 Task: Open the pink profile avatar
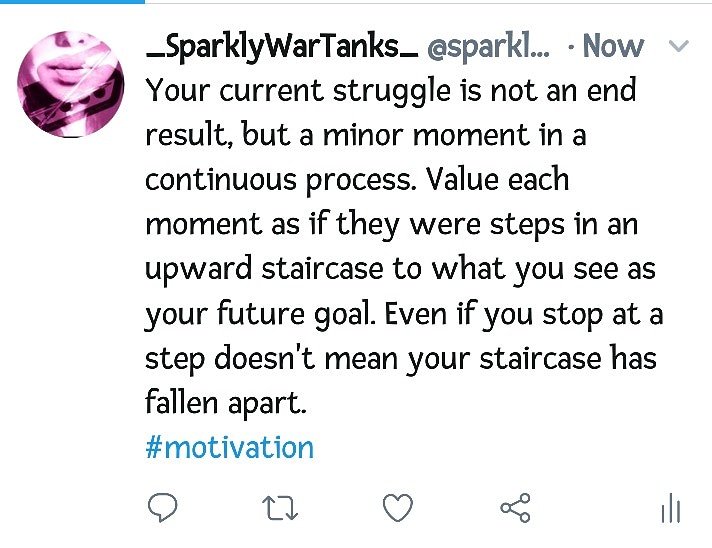tap(72, 83)
